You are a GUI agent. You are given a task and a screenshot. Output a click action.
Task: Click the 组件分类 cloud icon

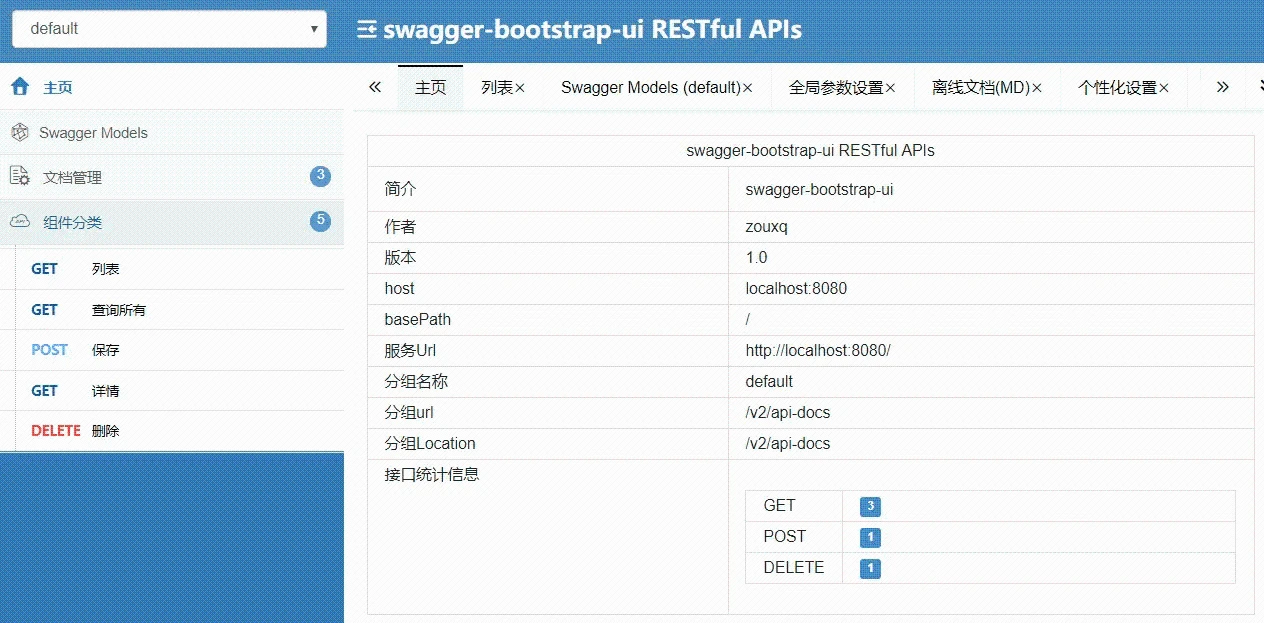pyautogui.click(x=20, y=222)
